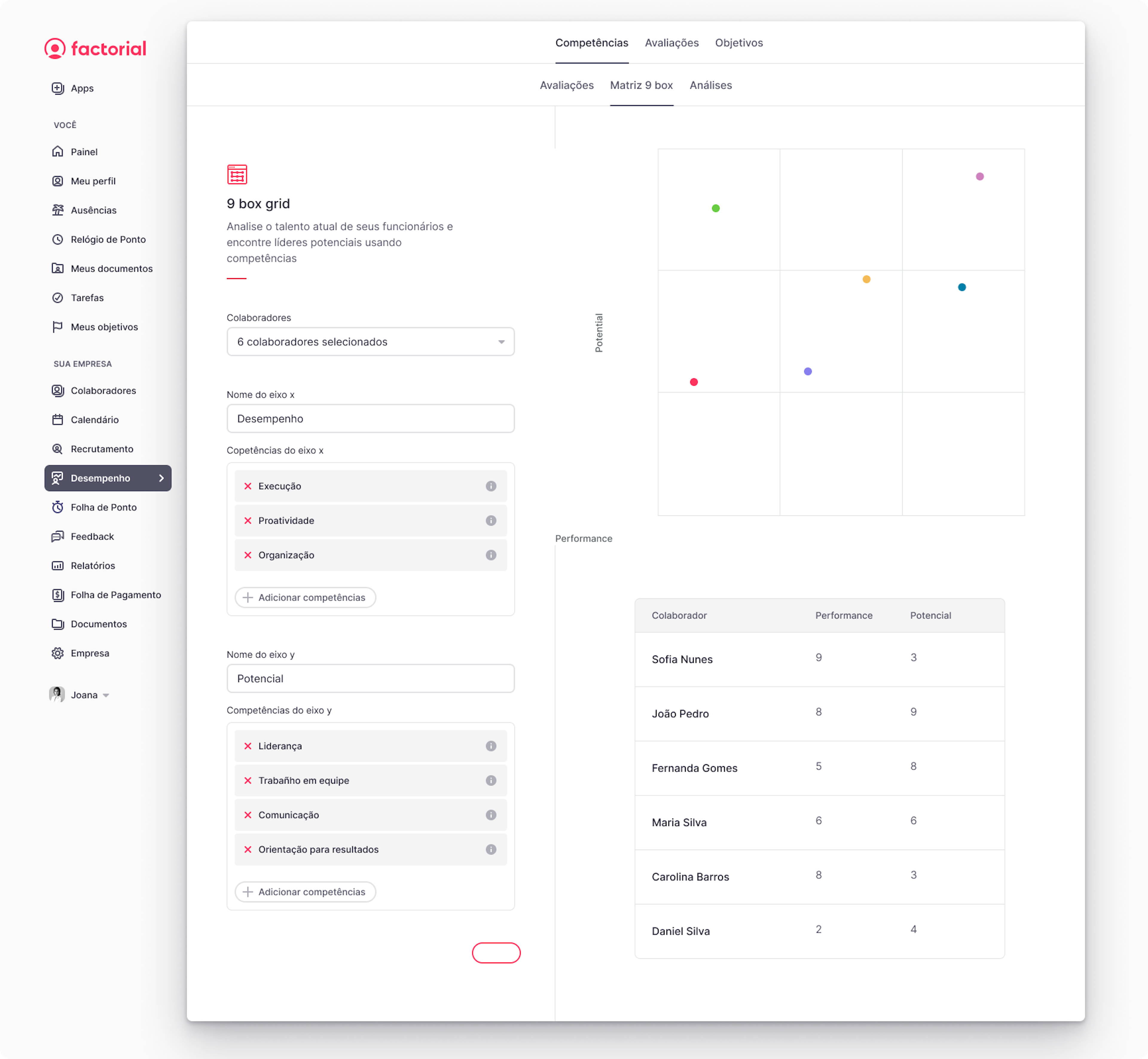Open the Colaboradores selection dropdown
This screenshot has width=1148, height=1059.
point(371,342)
